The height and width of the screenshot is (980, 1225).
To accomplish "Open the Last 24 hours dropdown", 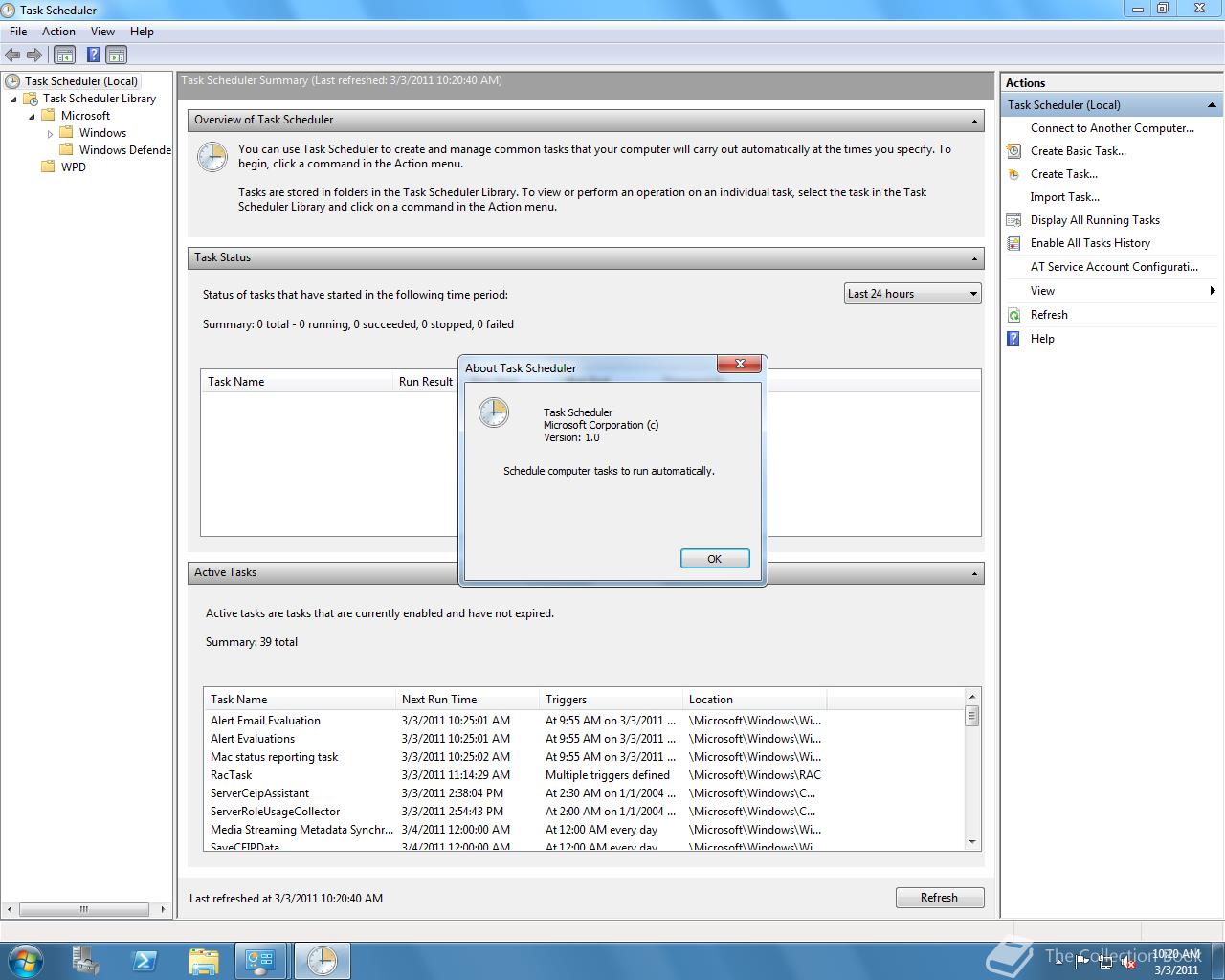I will coord(913,294).
